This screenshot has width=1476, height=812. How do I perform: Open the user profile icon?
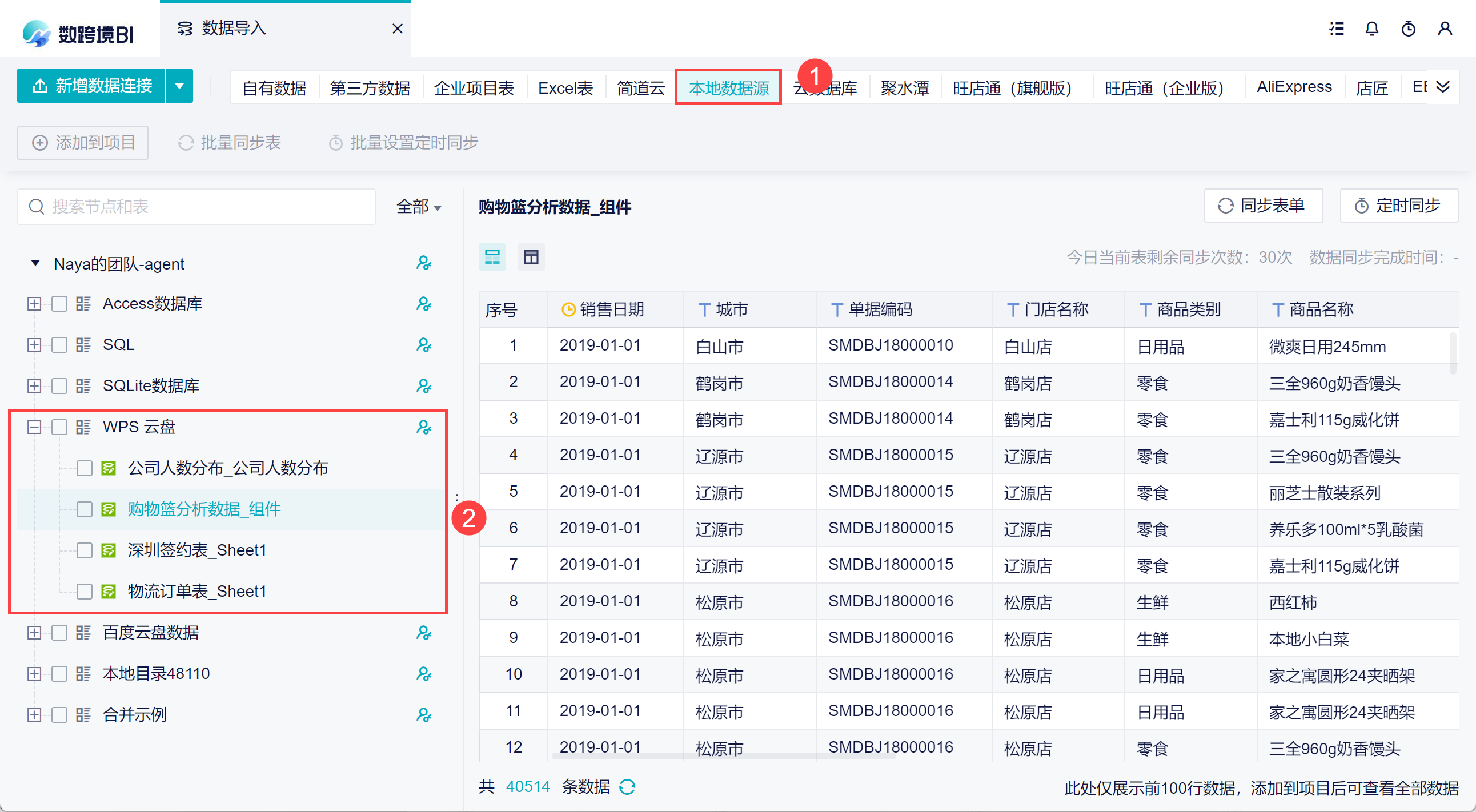(1445, 29)
